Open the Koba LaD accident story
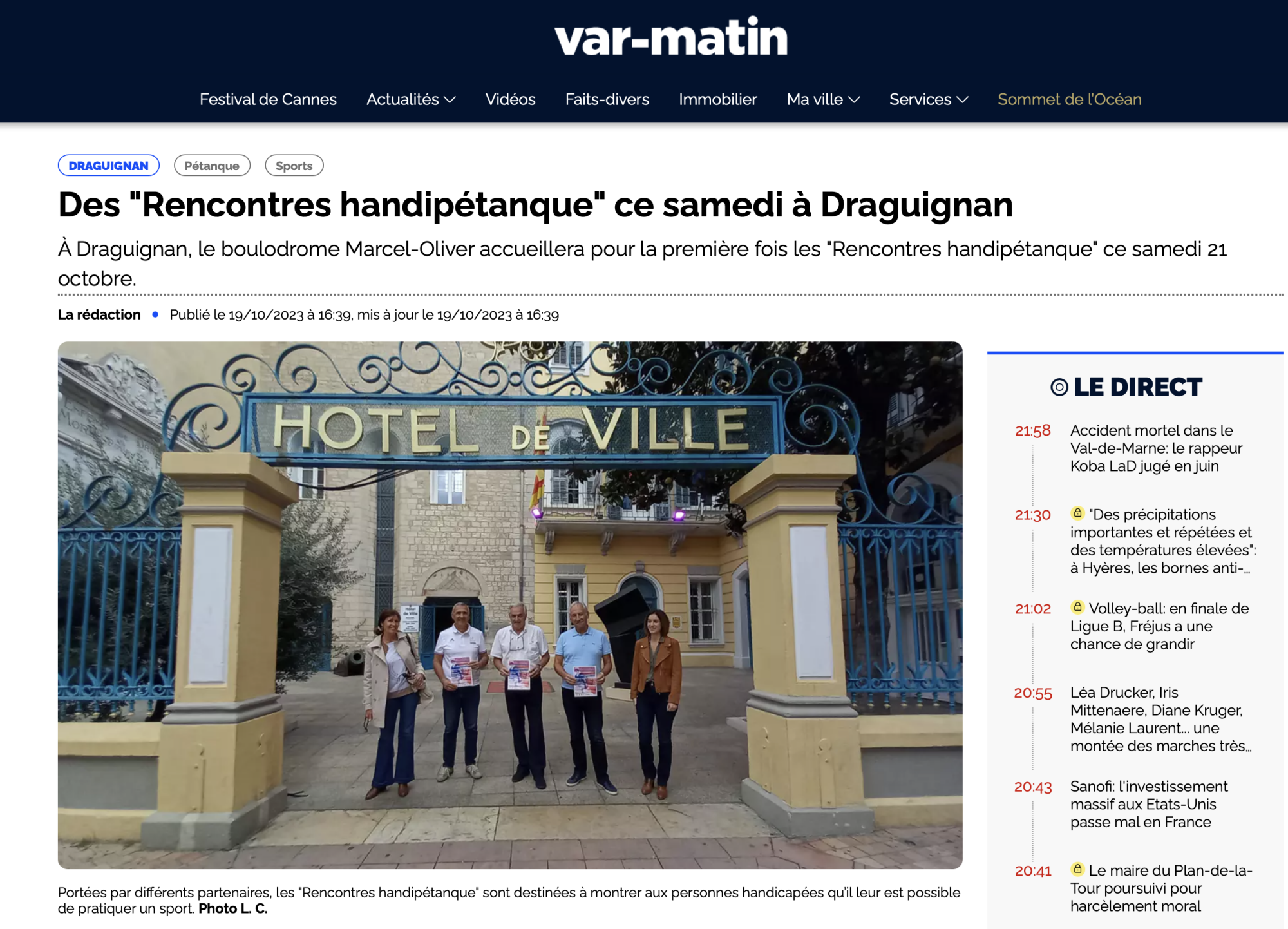The image size is (1288, 929). (1156, 448)
